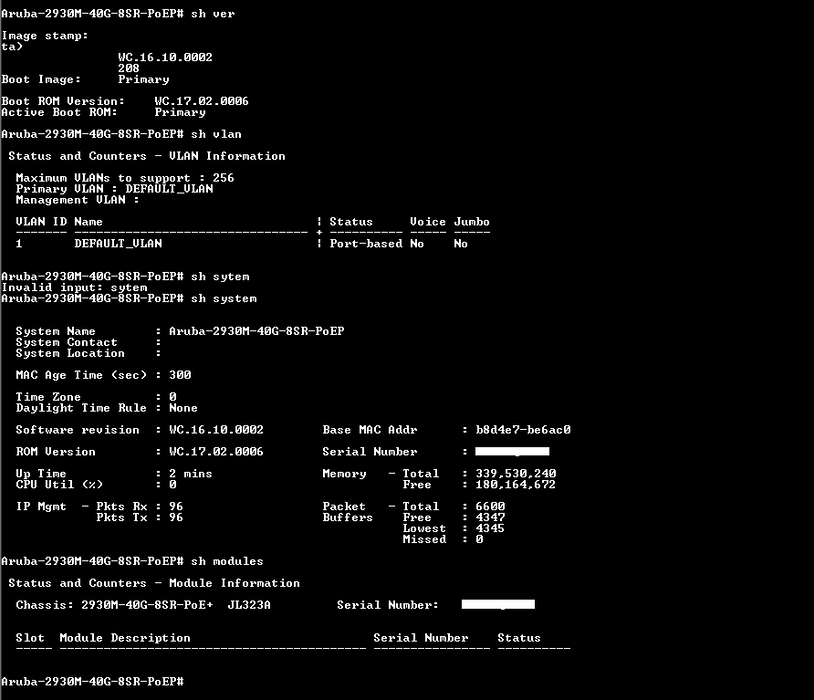Click the 'CPU Util (%)' label
The height and width of the screenshot is (700, 814).
(x=59, y=484)
